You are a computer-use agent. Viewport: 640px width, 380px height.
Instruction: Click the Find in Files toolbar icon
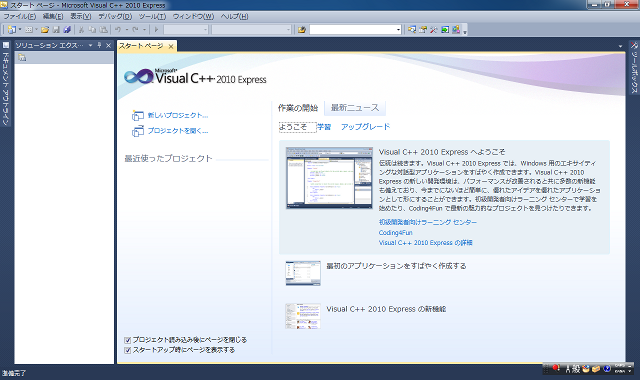[x=302, y=29]
